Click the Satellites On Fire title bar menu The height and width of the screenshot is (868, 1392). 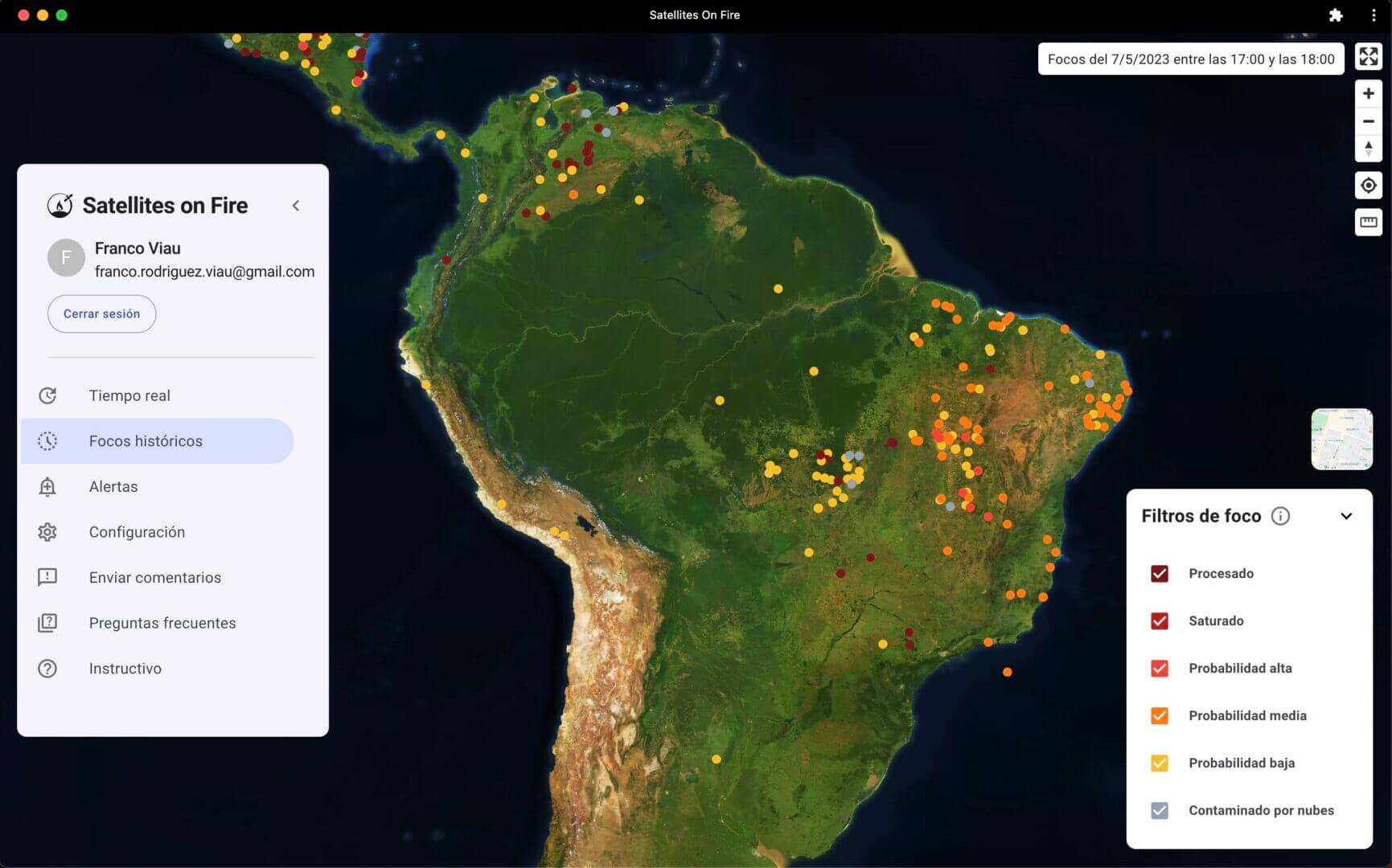[1373, 14]
